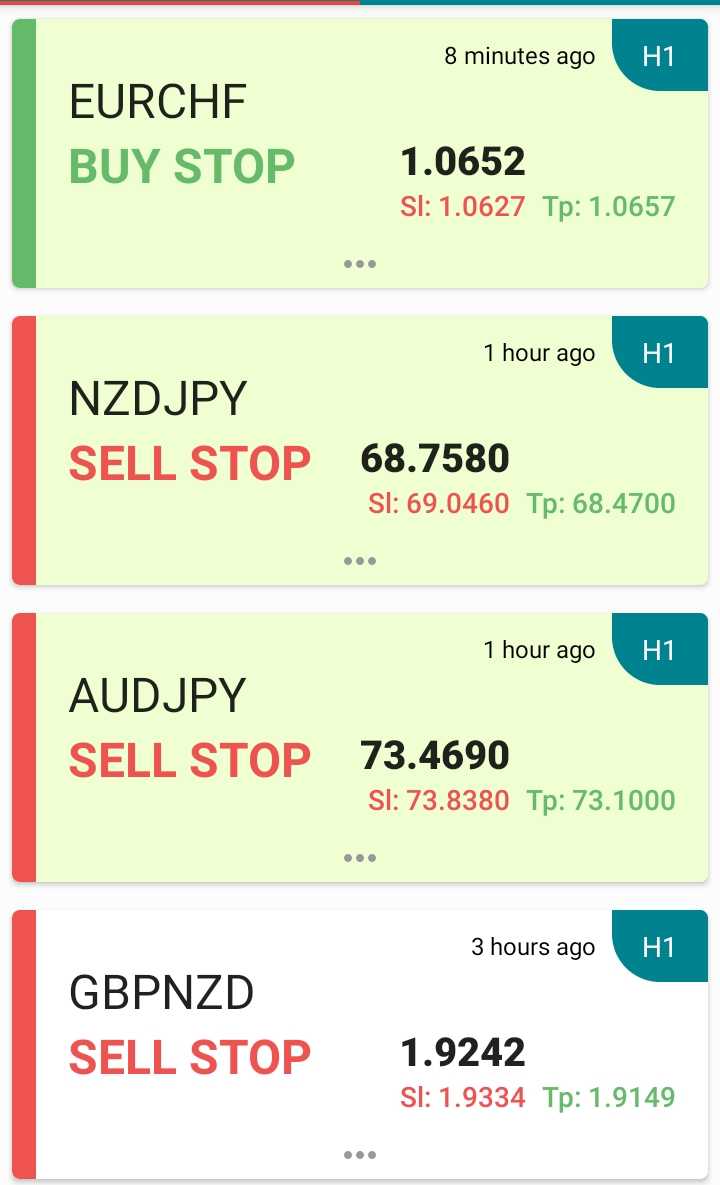Open GBPNZD card three-dot options
The width and height of the screenshot is (720, 1185).
[360, 1155]
